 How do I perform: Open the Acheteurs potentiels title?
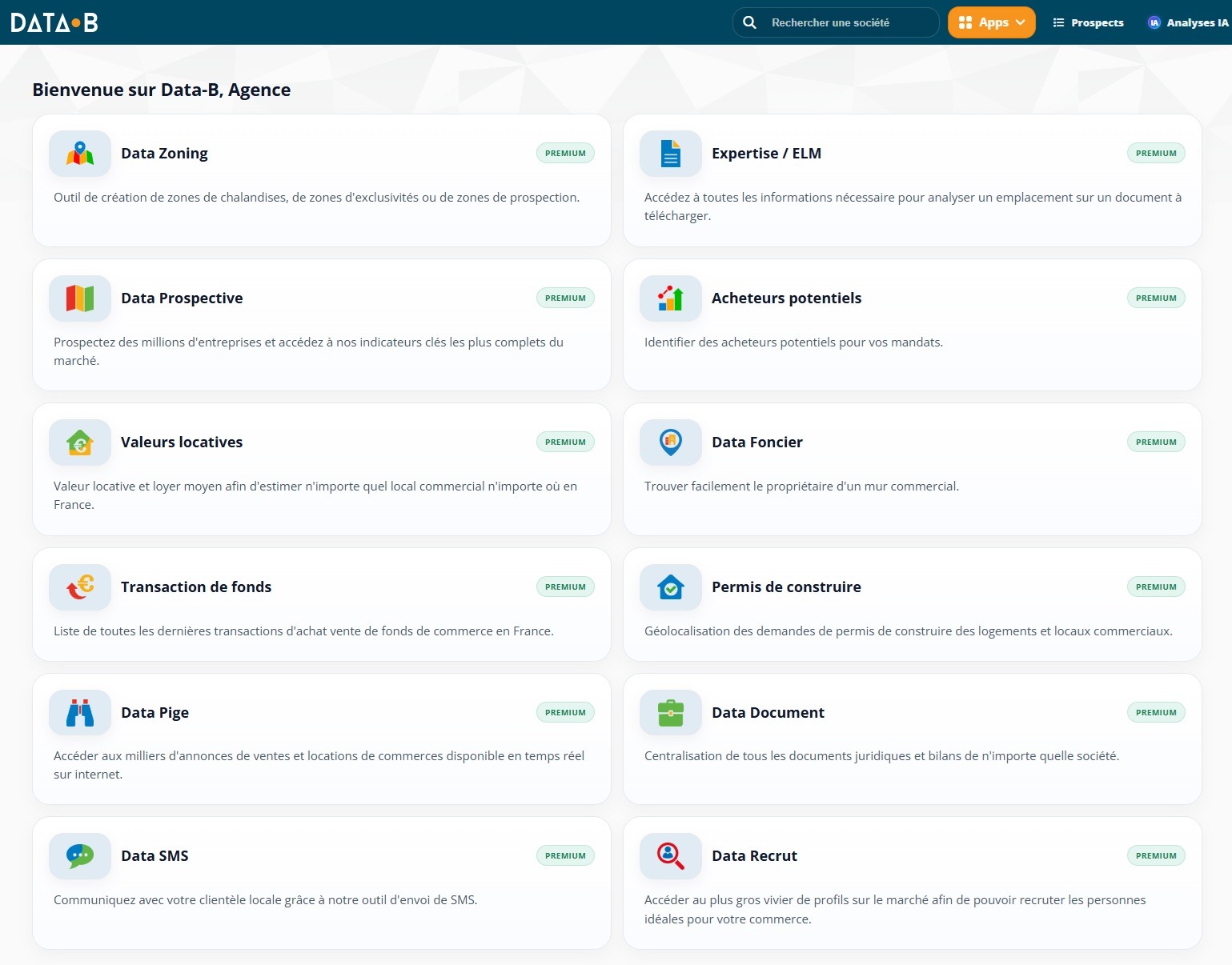tap(786, 298)
